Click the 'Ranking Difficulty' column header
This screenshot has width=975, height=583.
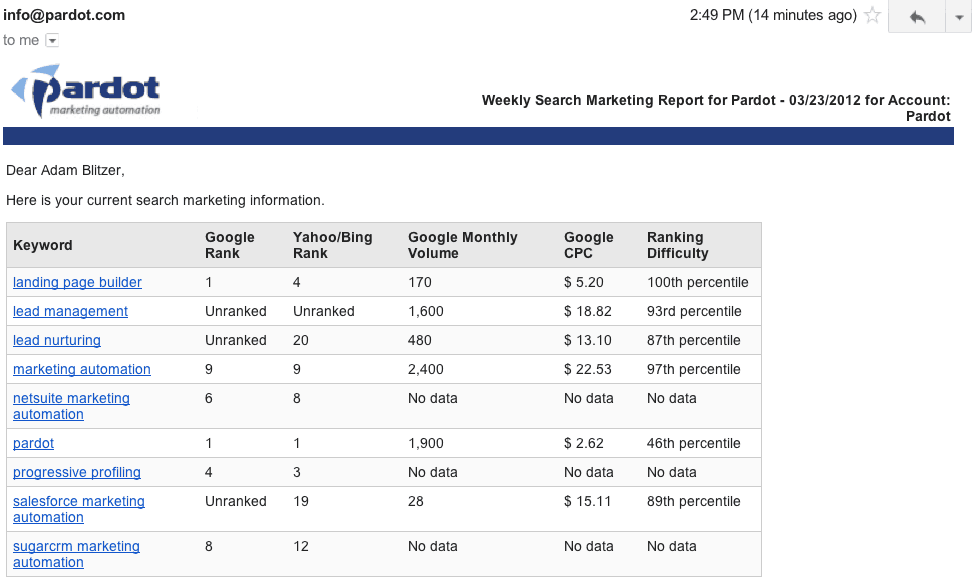point(677,245)
